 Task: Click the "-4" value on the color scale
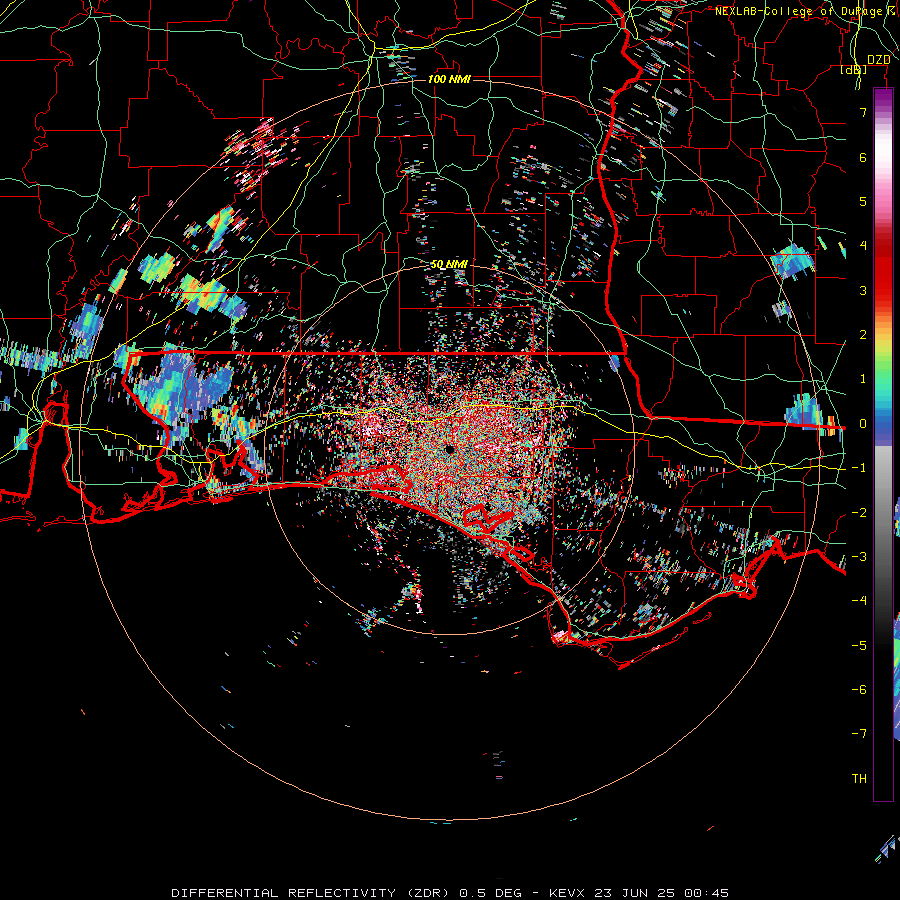coord(859,601)
